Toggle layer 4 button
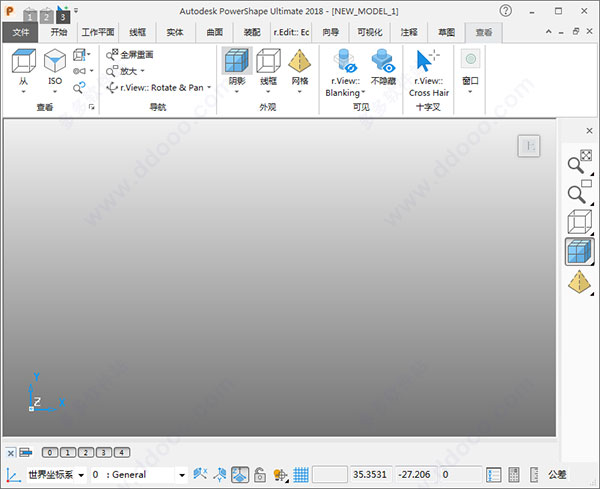600x489 pixels. click(x=122, y=453)
